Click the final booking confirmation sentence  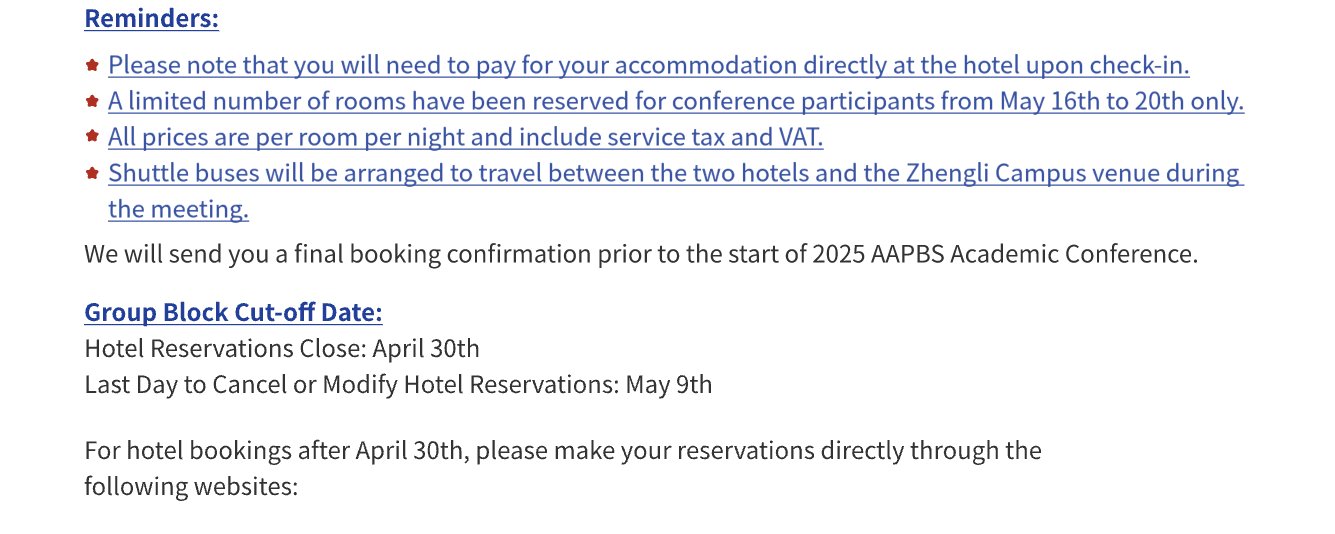pos(641,254)
